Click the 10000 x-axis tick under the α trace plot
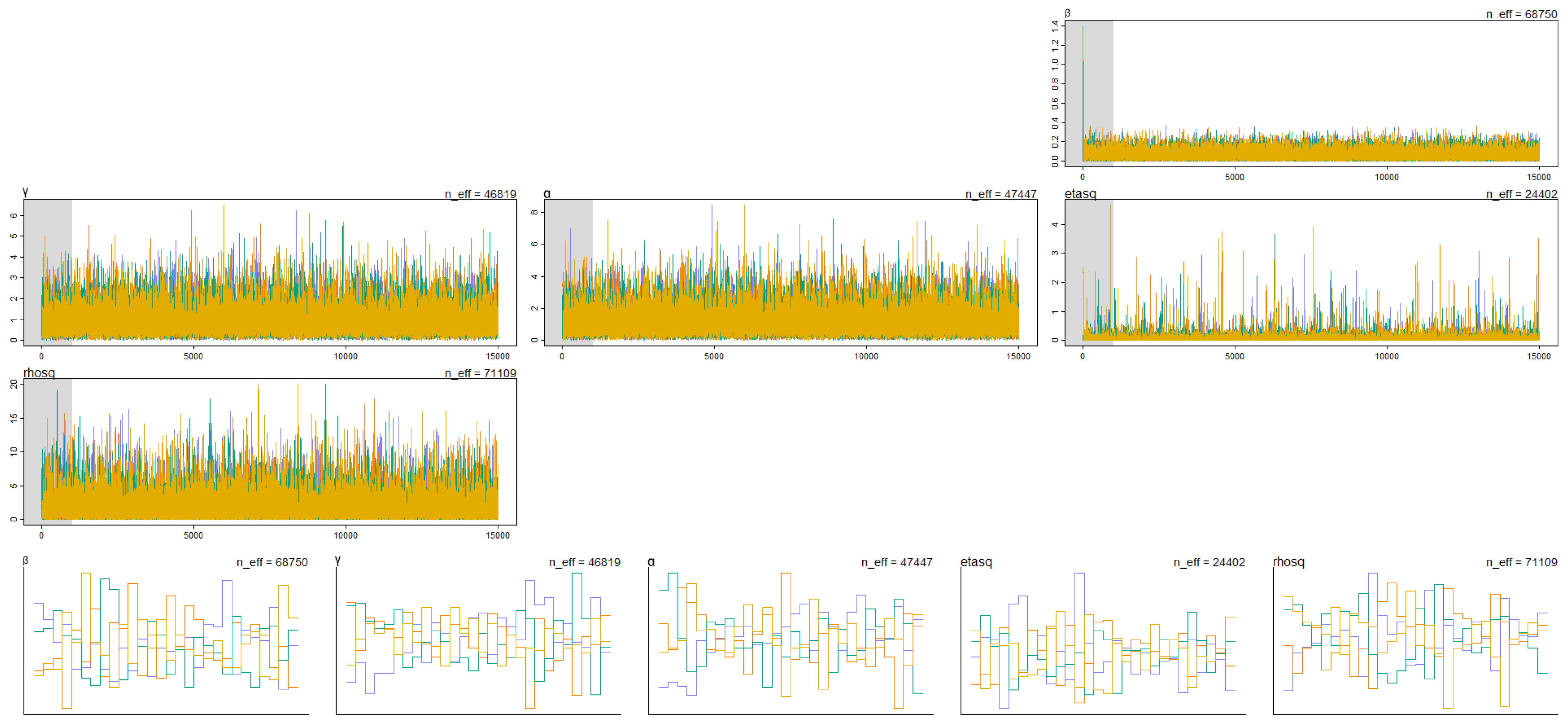The width and height of the screenshot is (1568, 722). click(x=865, y=356)
